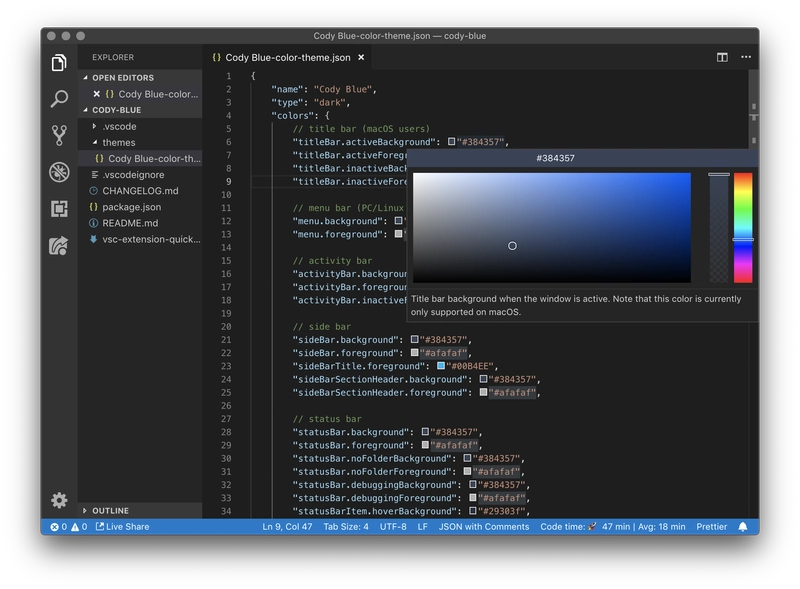
Task: Open color swatch for statusBar.debuggingForeground
Action: tap(472, 498)
